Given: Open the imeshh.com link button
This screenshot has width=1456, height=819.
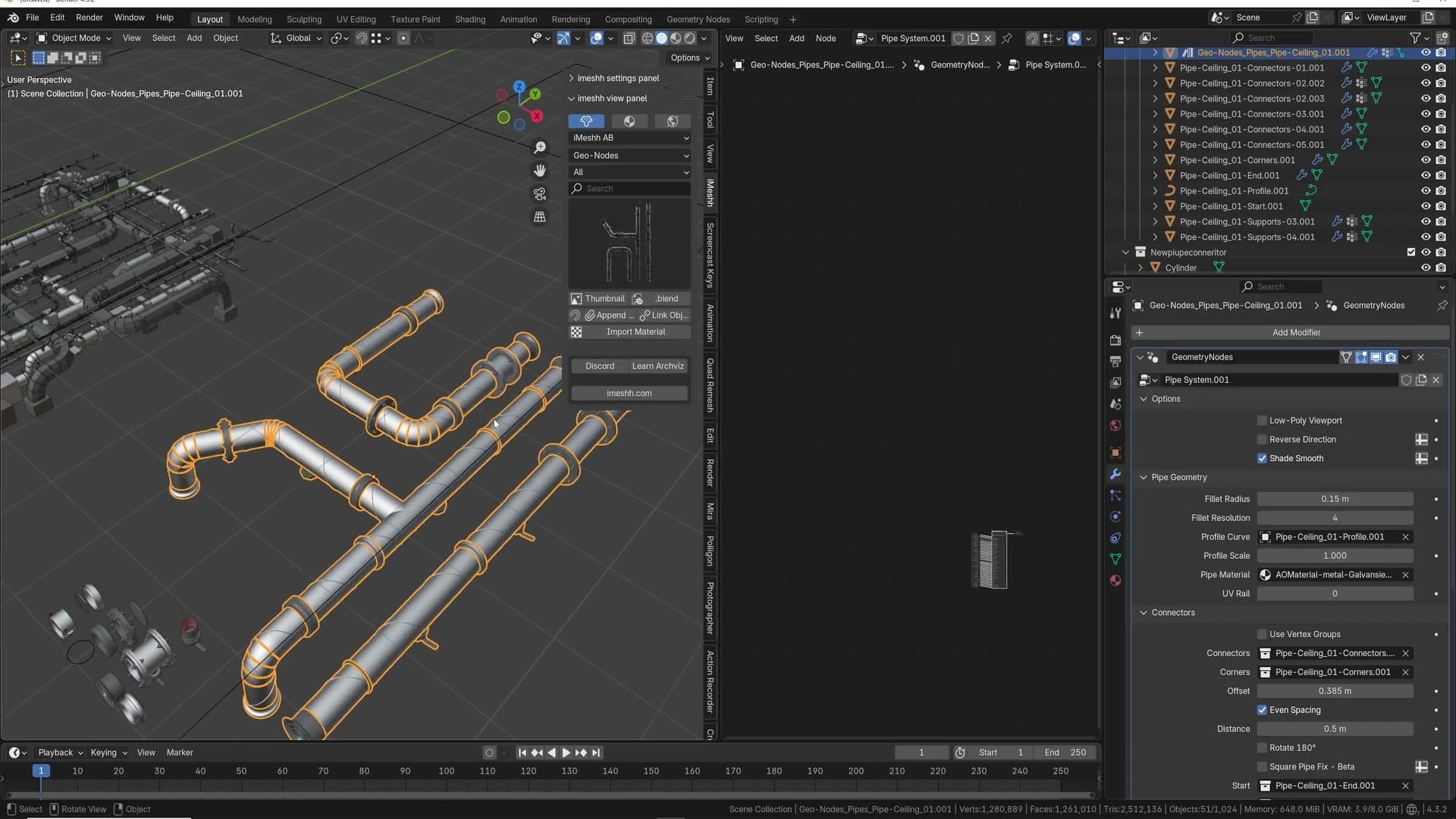Looking at the screenshot, I should [629, 394].
